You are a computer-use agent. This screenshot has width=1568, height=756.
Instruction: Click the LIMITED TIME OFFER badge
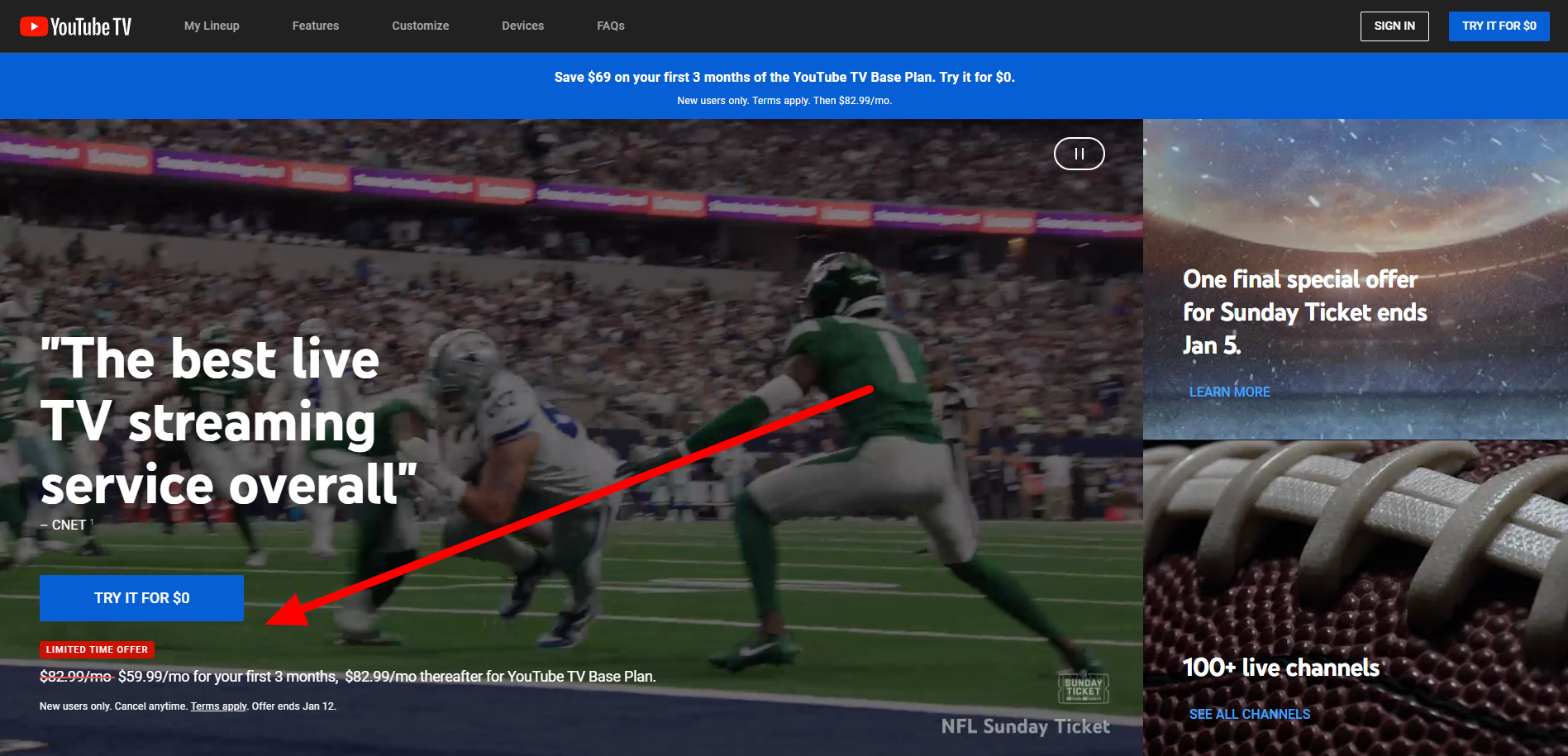(x=97, y=649)
